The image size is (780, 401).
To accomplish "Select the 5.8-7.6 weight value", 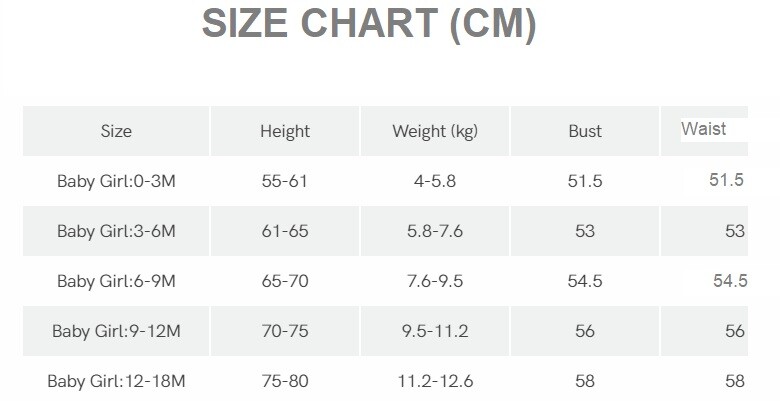I will coord(434,231).
